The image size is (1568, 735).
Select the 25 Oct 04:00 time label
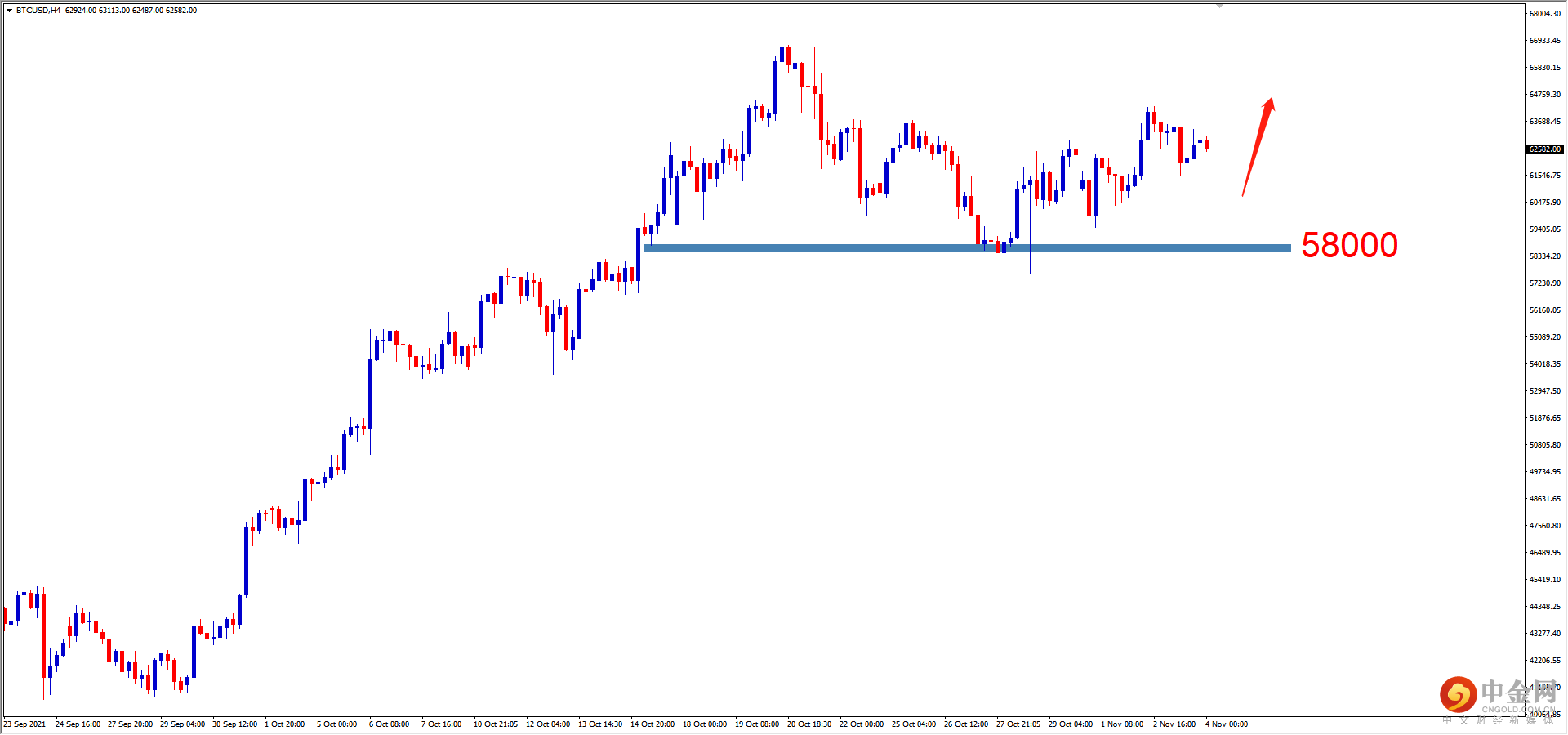coord(914,724)
